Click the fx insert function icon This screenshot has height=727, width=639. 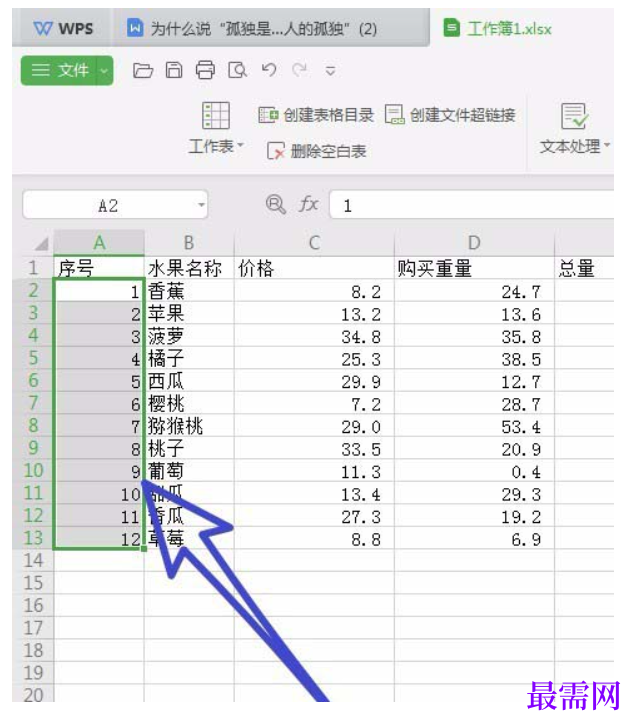point(308,204)
